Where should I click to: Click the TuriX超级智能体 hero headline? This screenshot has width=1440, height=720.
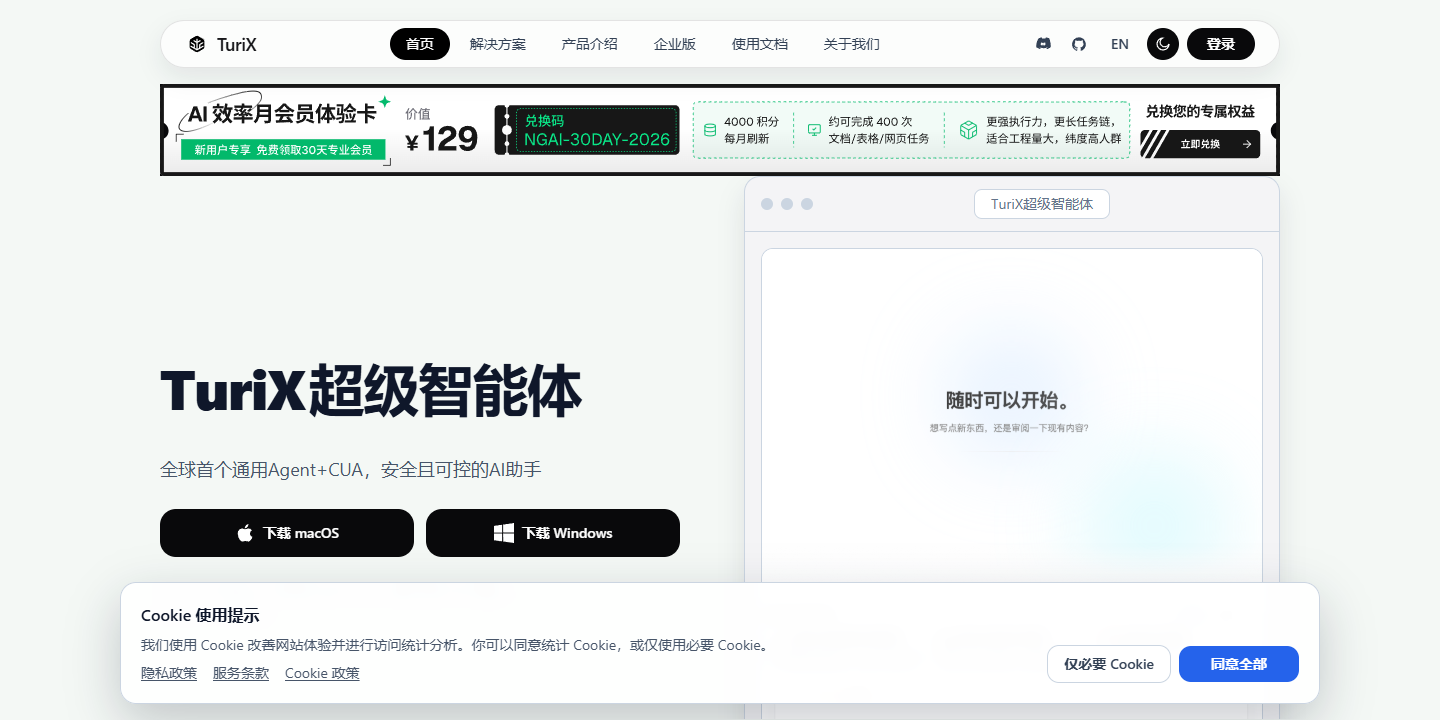click(371, 391)
